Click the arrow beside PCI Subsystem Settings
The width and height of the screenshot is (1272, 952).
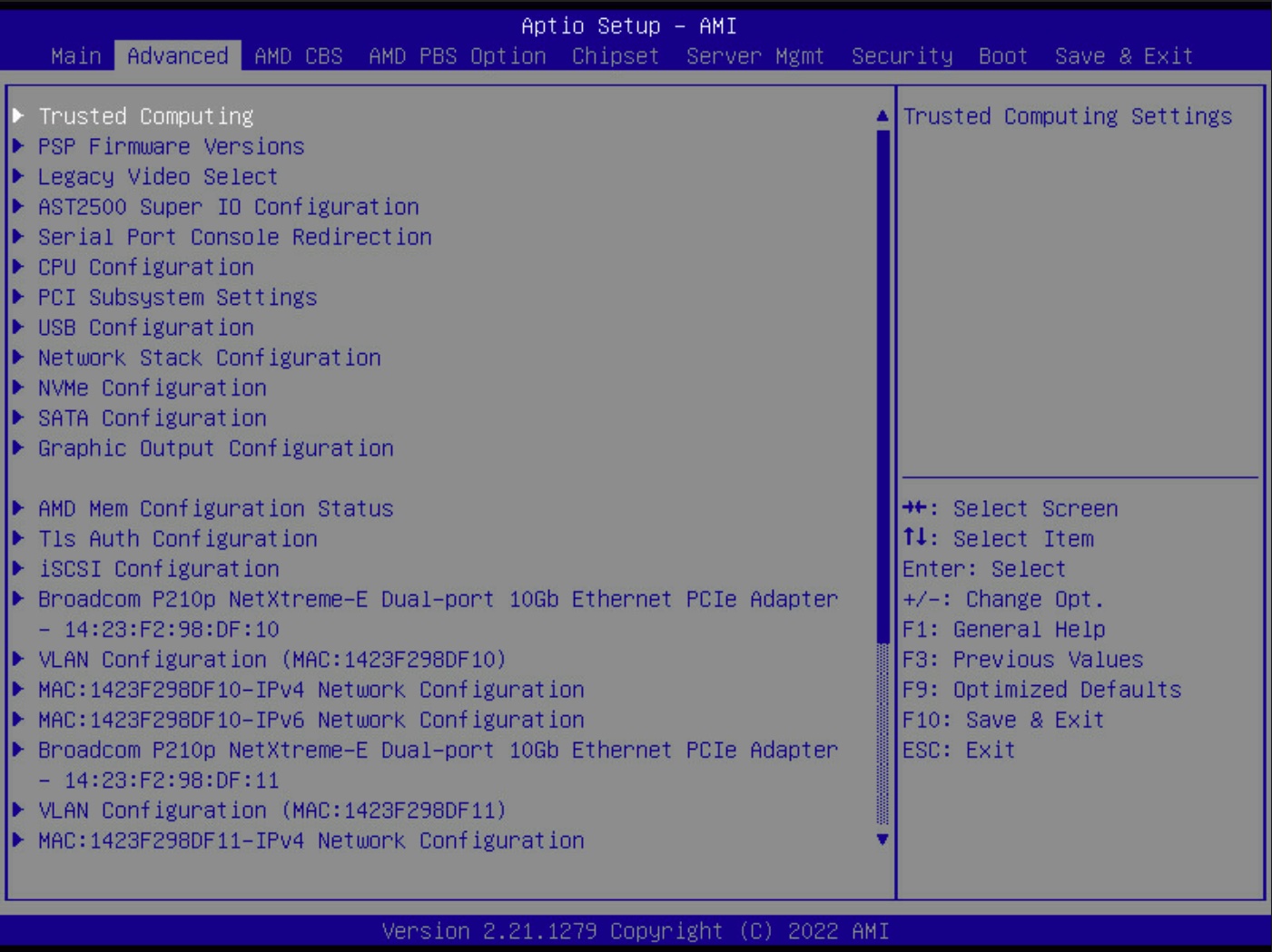(18, 296)
